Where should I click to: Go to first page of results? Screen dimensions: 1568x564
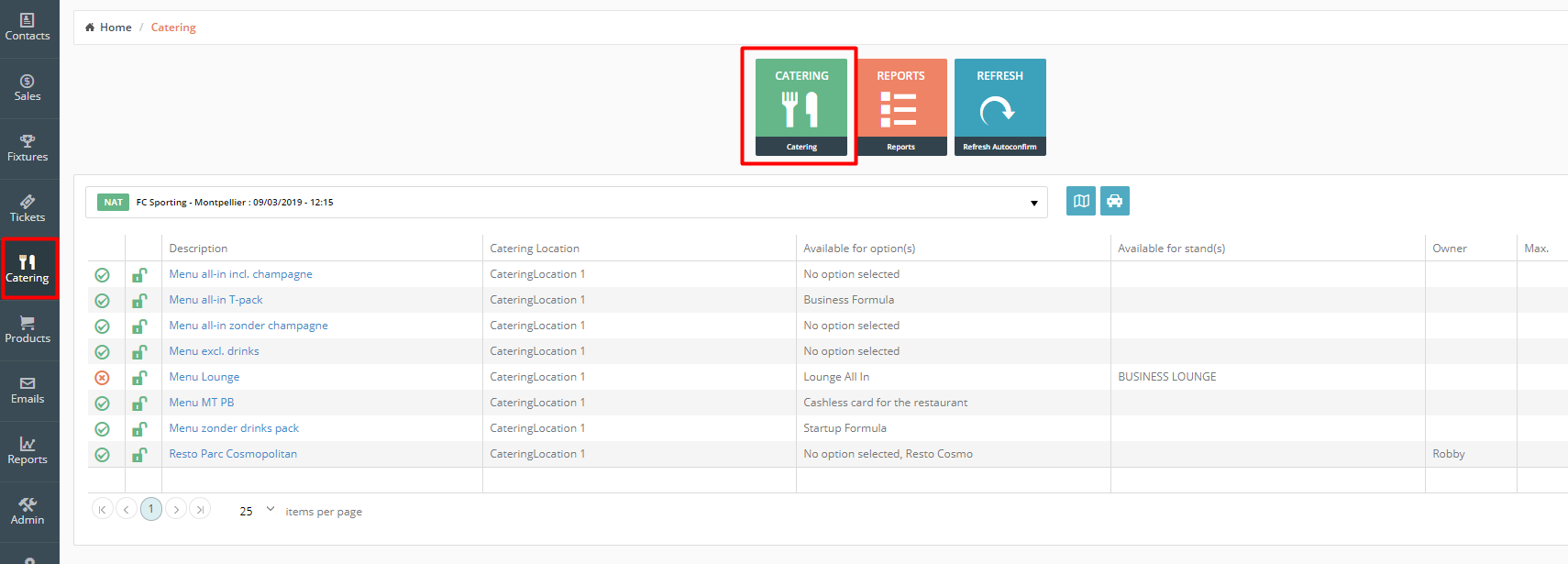pyautogui.click(x=103, y=509)
